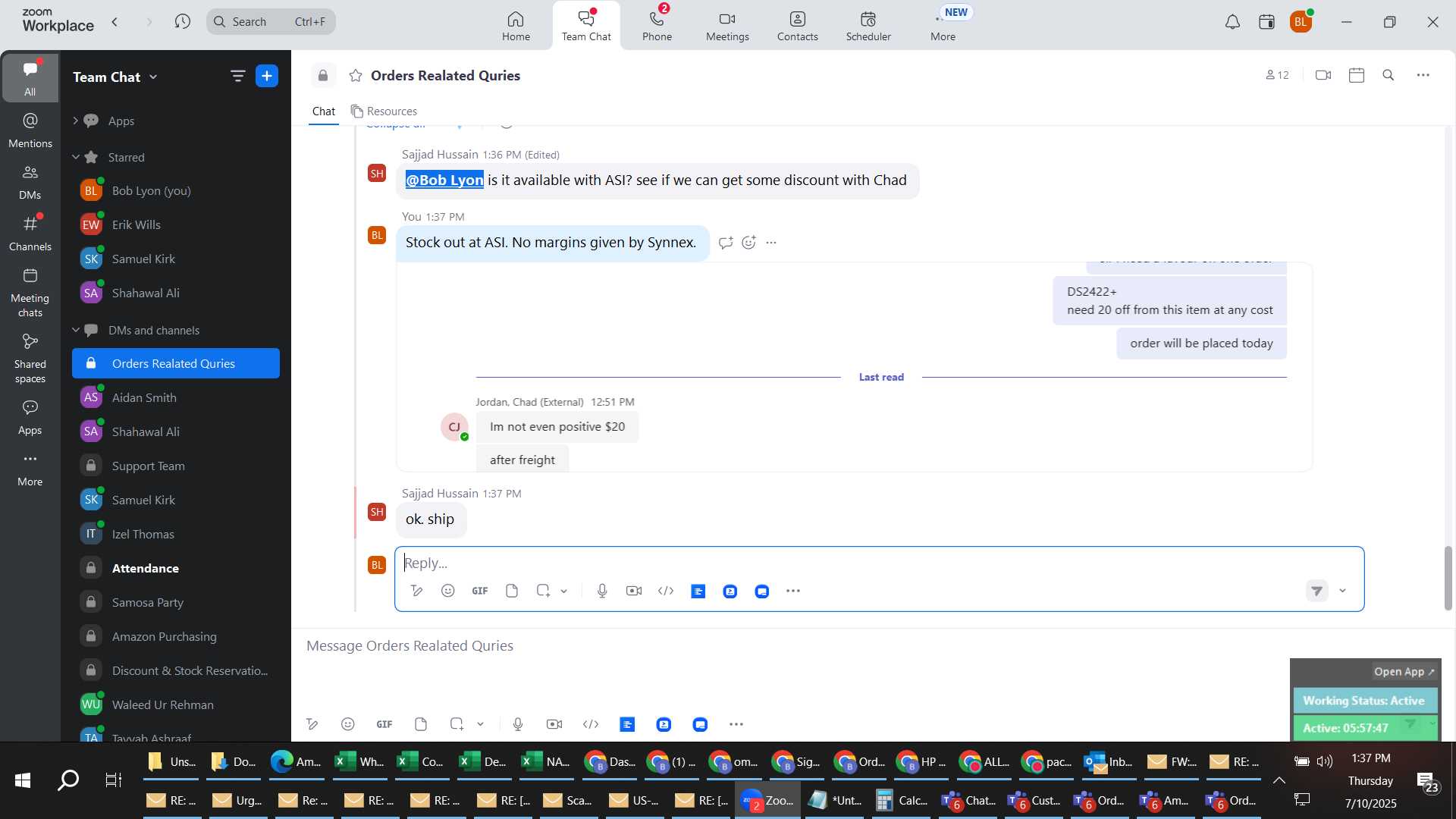The width and height of the screenshot is (1456, 819).
Task: Open Shared spaces in left rail
Action: click(x=30, y=358)
